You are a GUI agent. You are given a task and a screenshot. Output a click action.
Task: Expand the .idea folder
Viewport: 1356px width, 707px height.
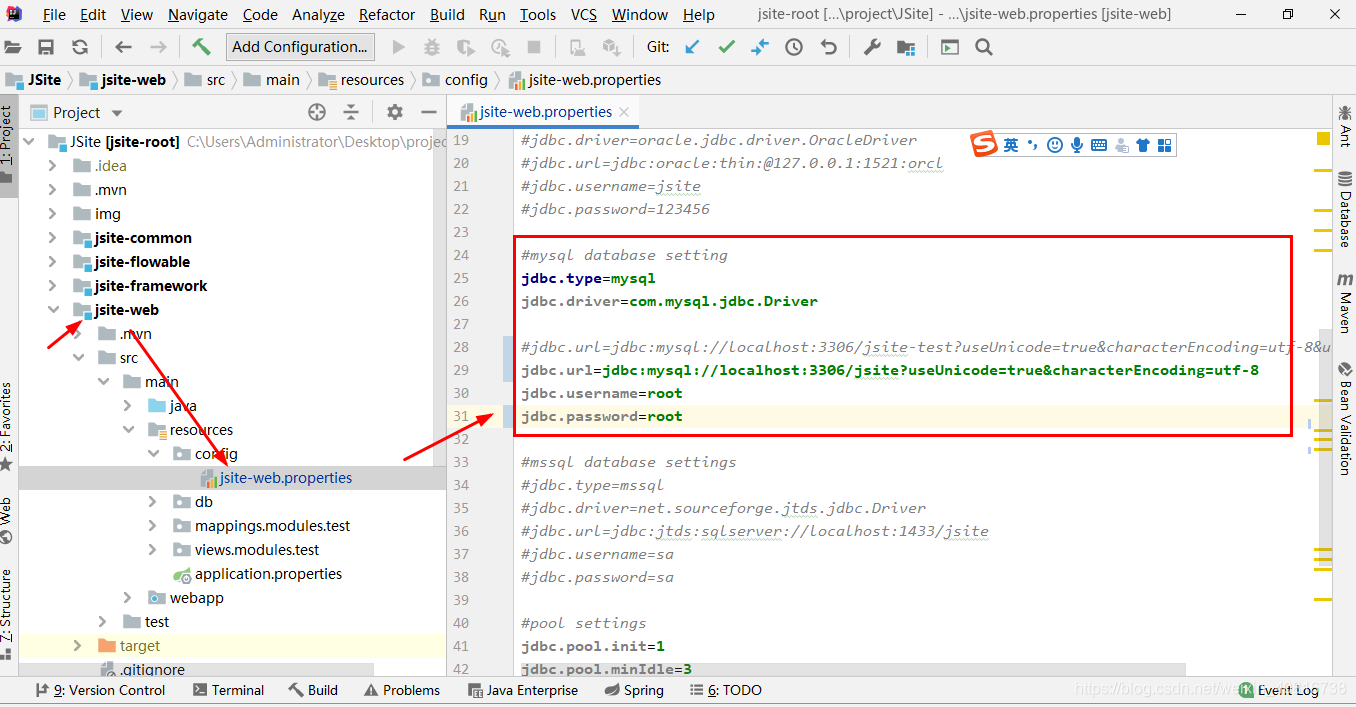pos(53,166)
